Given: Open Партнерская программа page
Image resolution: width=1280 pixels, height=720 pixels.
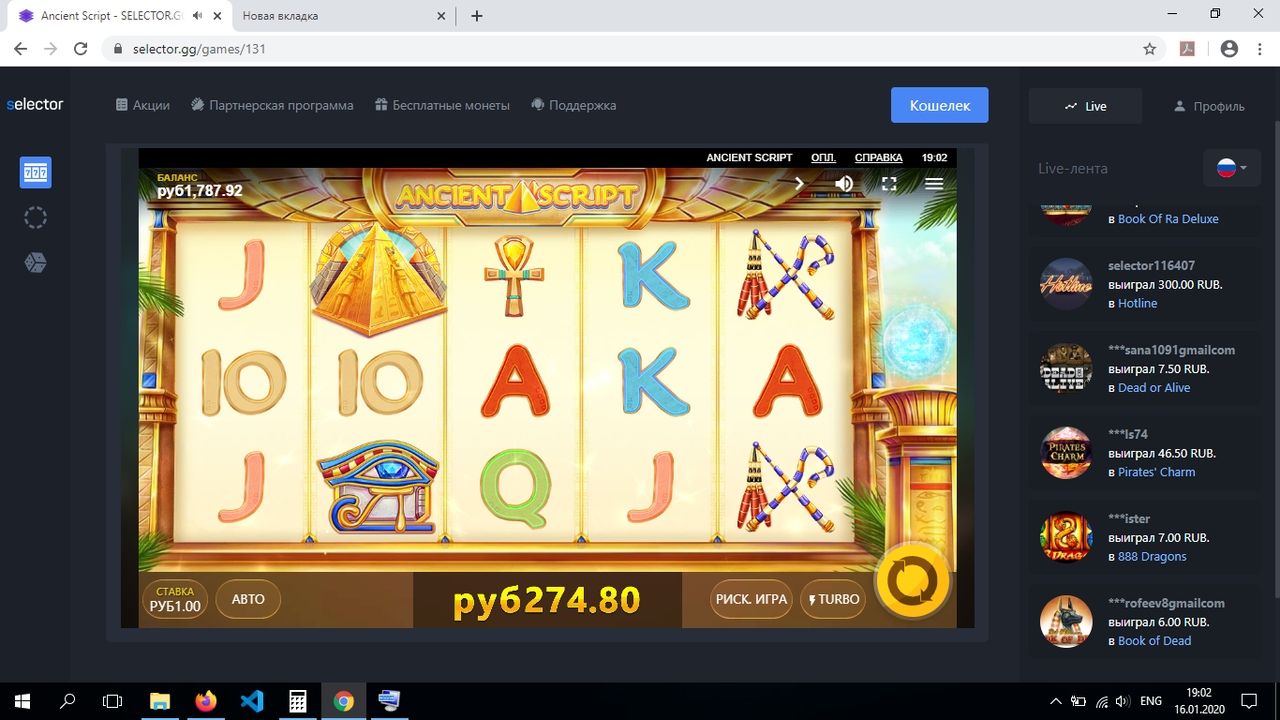Looking at the screenshot, I should click(272, 105).
